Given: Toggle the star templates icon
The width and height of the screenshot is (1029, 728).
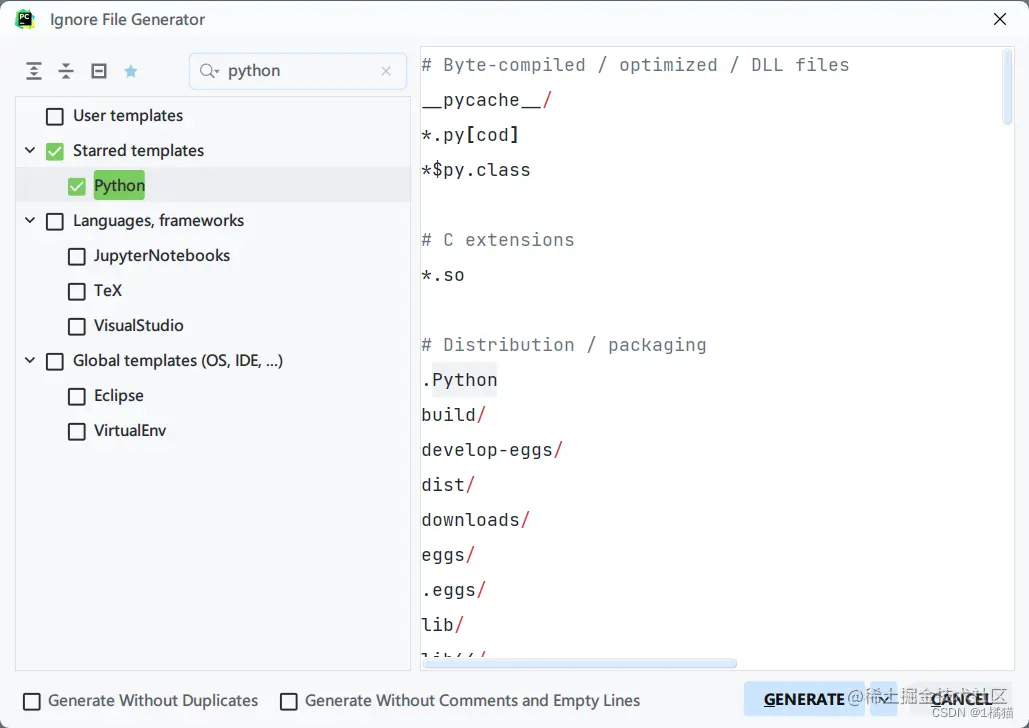Looking at the screenshot, I should [131, 71].
